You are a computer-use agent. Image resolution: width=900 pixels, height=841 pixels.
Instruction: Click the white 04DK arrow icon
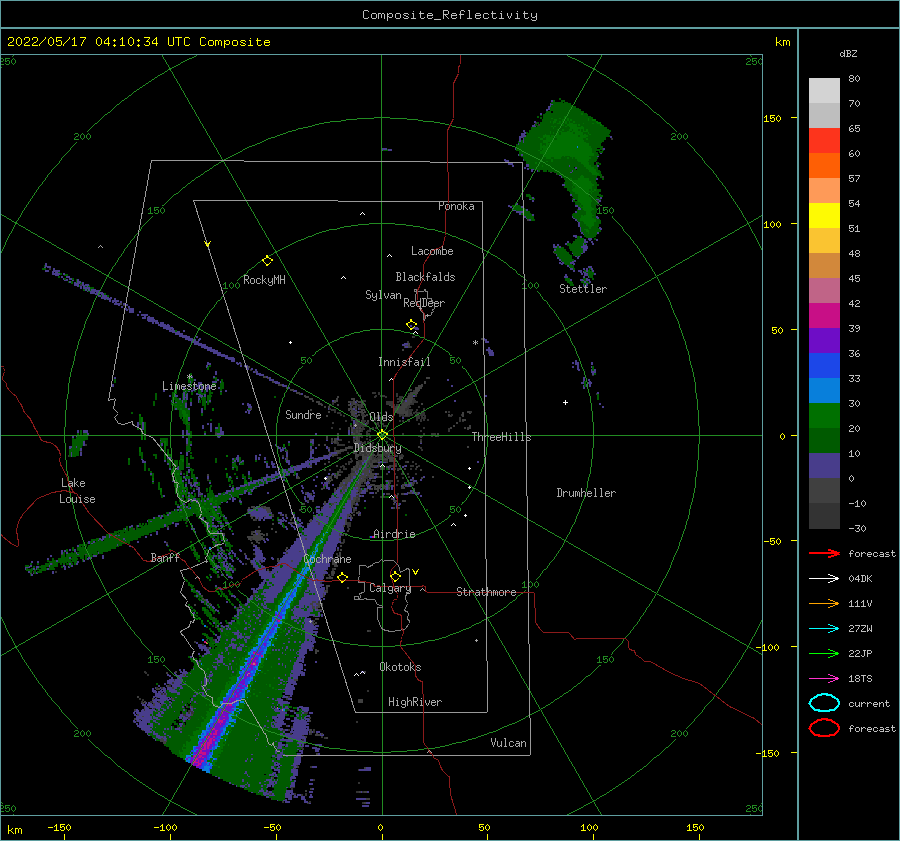[x=824, y=578]
